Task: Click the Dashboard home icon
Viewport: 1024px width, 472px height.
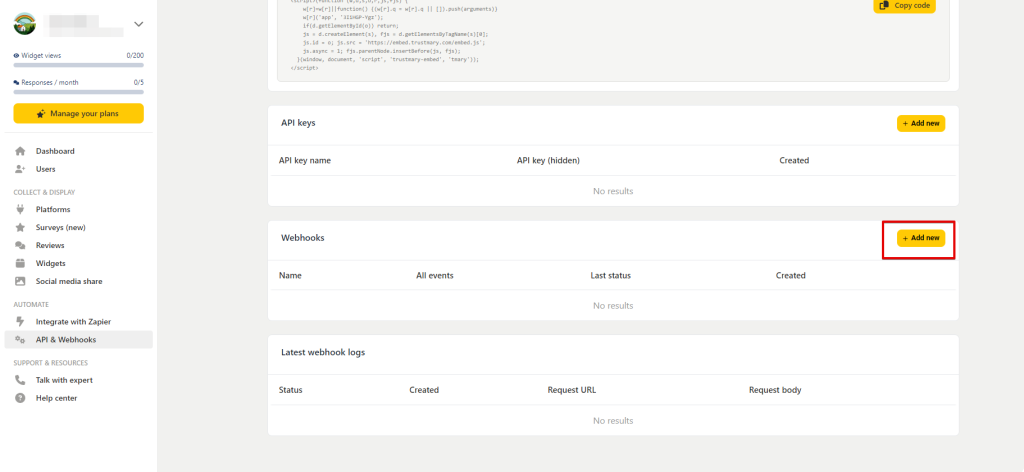Action: click(x=20, y=151)
